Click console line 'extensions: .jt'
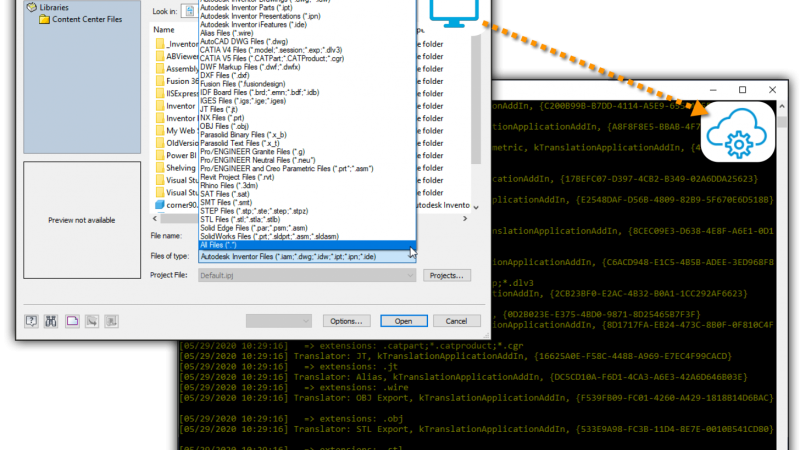Viewport: 800px width, 450px height. tap(351, 366)
